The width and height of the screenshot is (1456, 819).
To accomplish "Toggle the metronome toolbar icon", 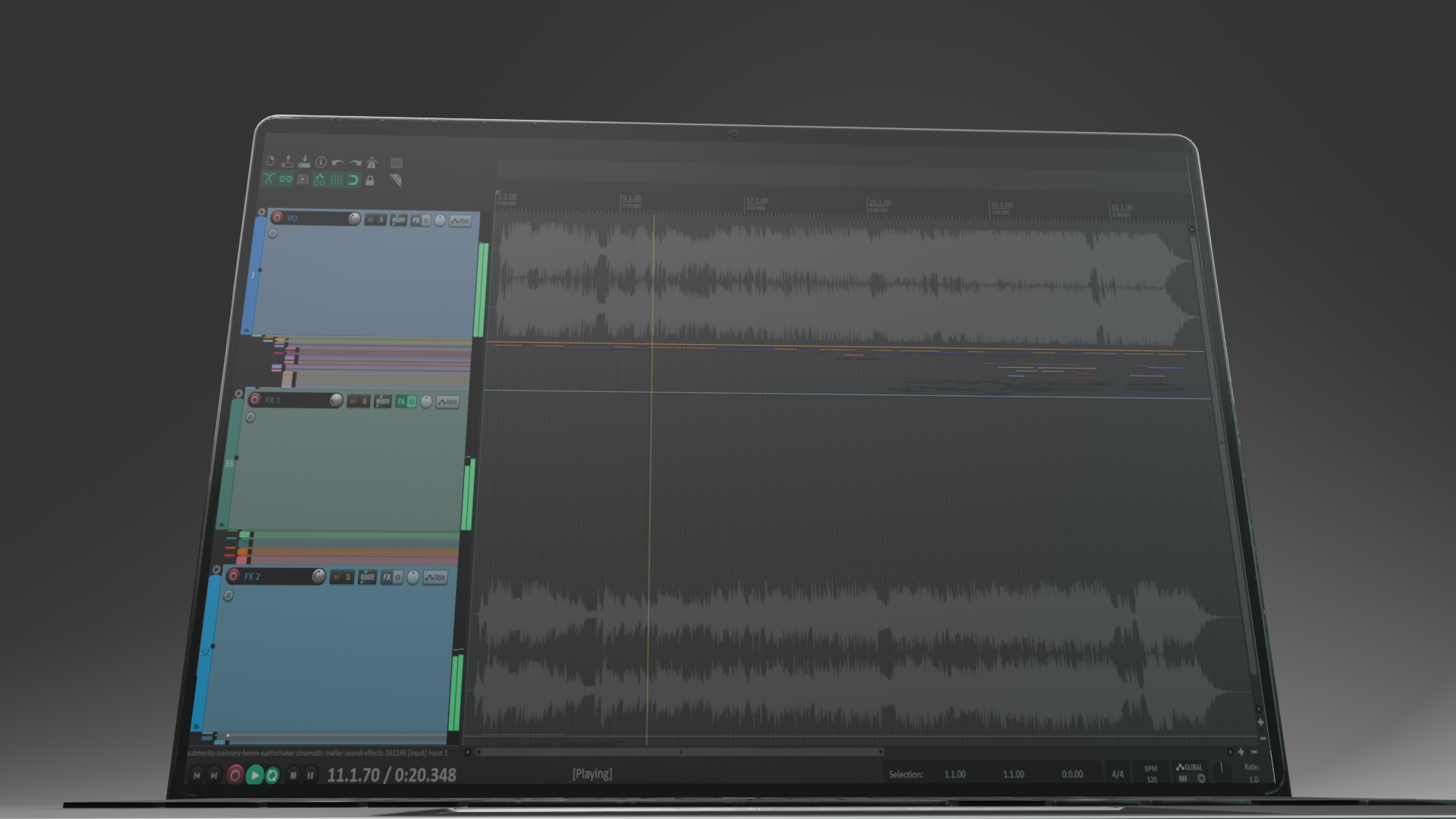I will [x=372, y=162].
